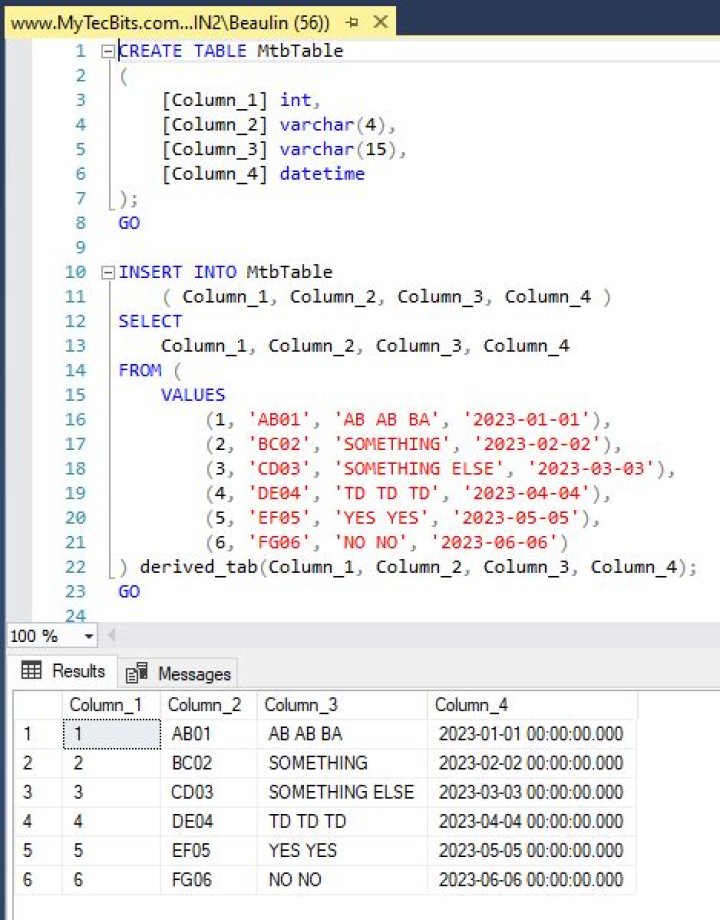Click the CD03 cell
Image resolution: width=720 pixels, height=920 pixels.
click(209, 793)
